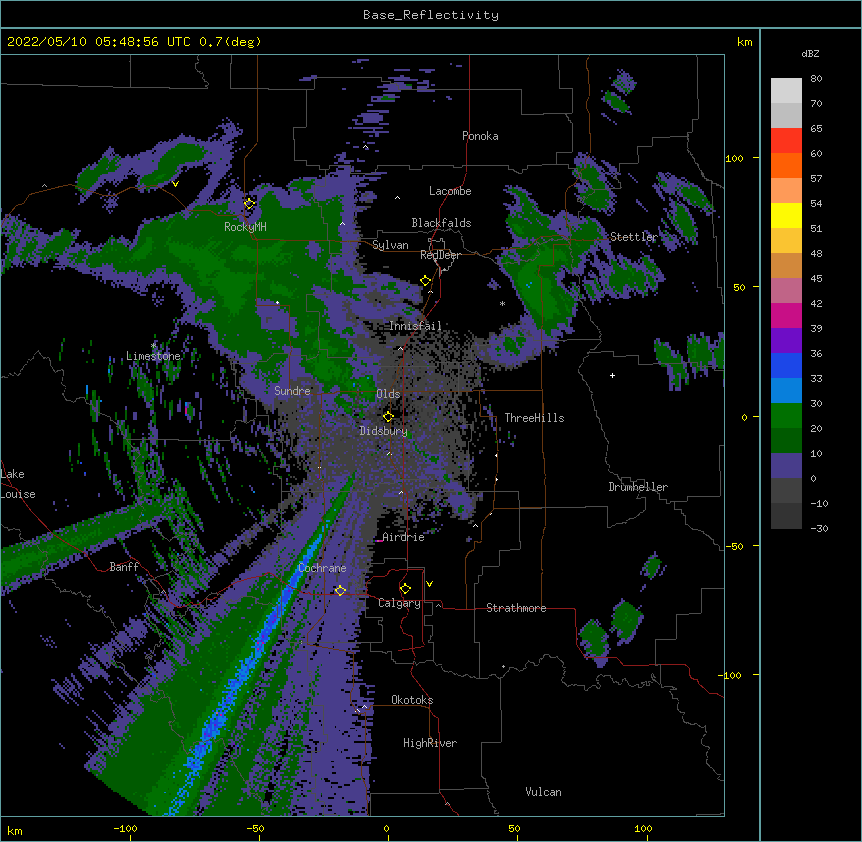862x842 pixels.
Task: Select the Blackfalds label
Action: pyautogui.click(x=441, y=223)
